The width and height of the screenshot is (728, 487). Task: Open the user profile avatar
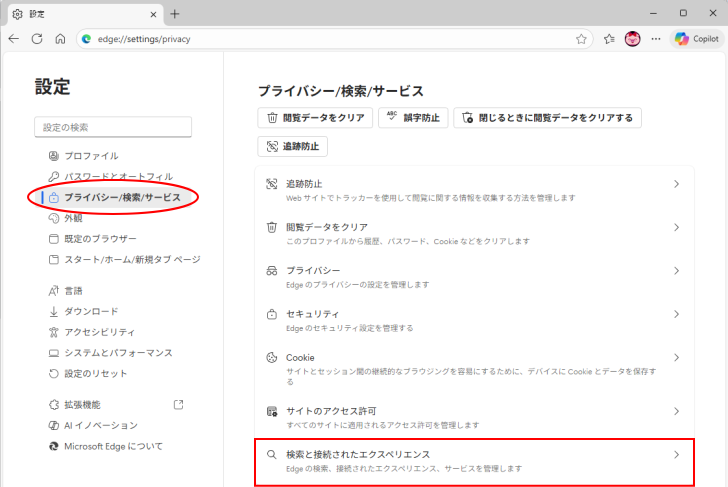633,39
